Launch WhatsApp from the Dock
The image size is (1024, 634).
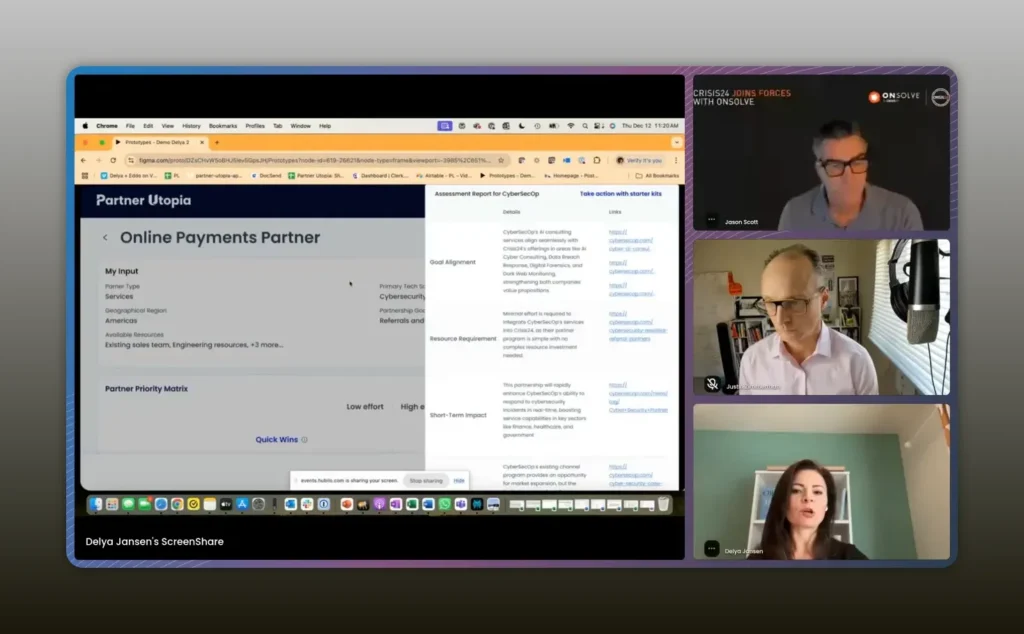[x=444, y=504]
